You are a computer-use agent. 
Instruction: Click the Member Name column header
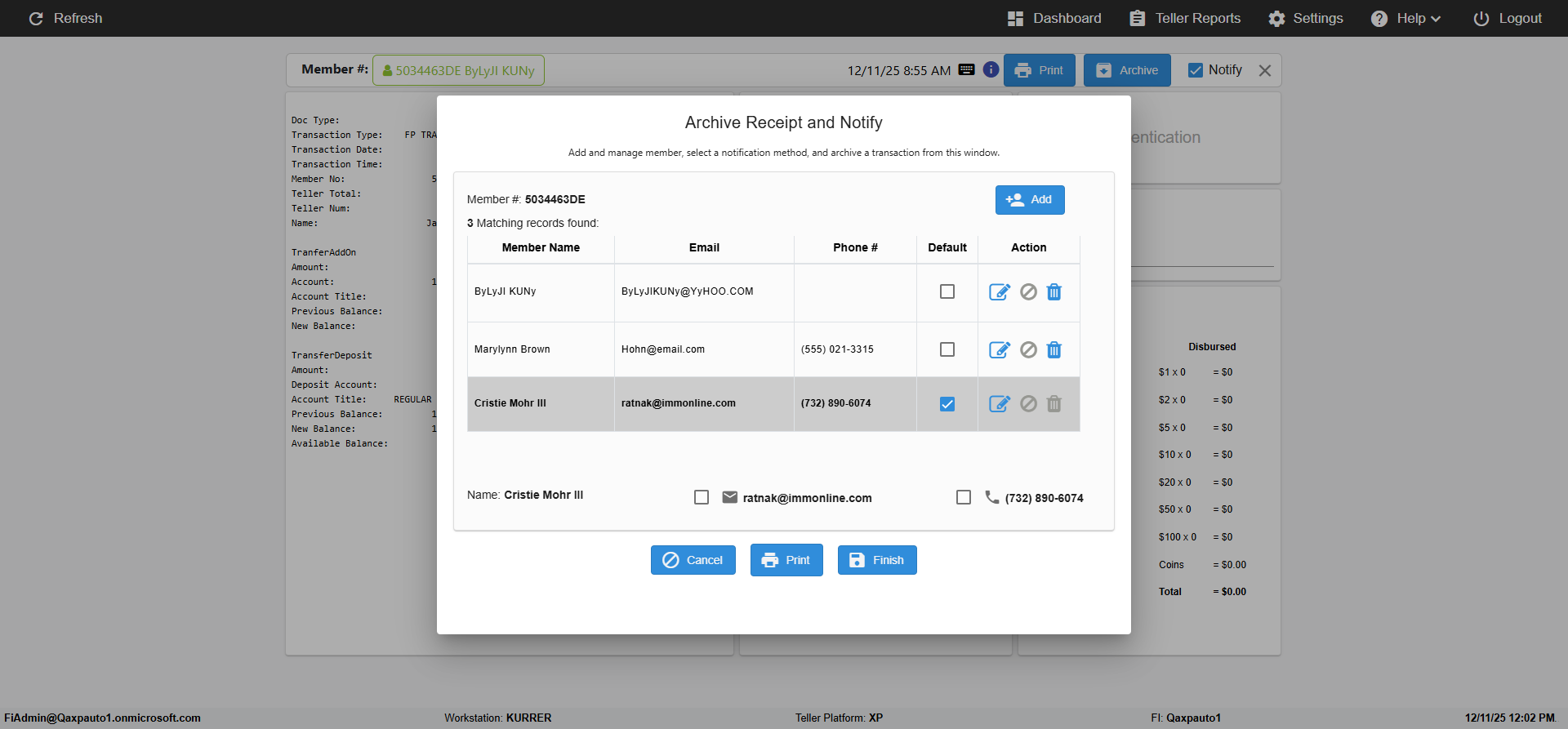tap(541, 247)
